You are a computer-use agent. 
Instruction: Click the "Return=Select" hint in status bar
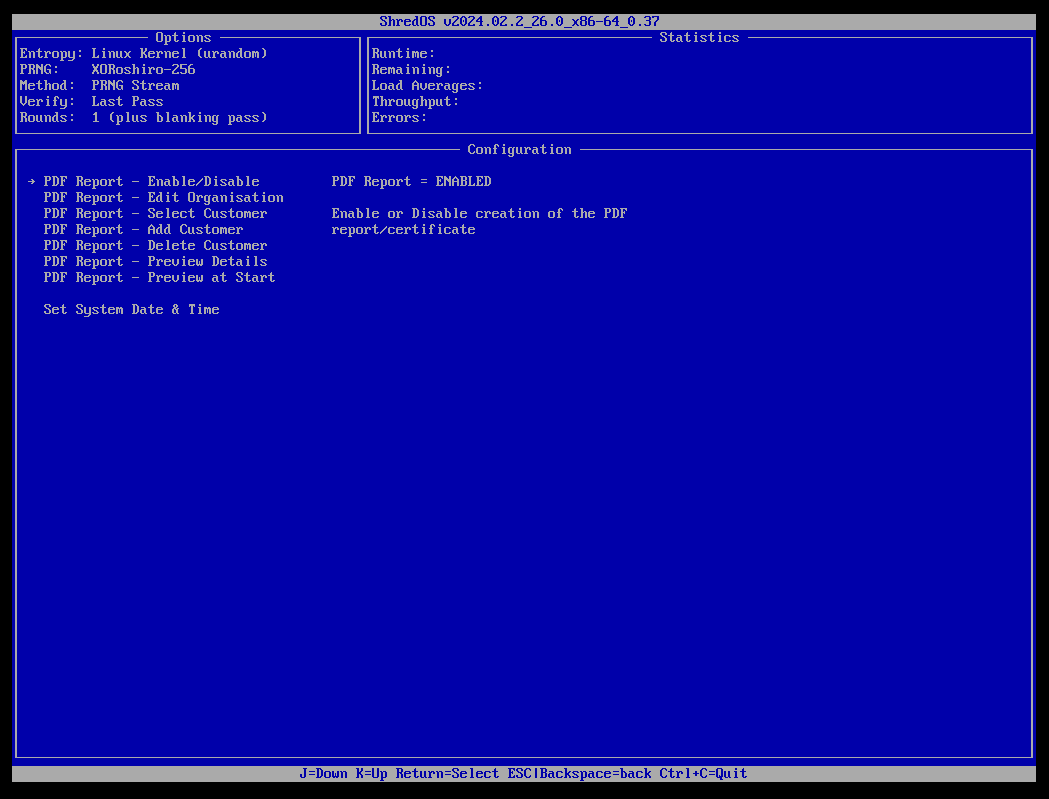(x=448, y=773)
